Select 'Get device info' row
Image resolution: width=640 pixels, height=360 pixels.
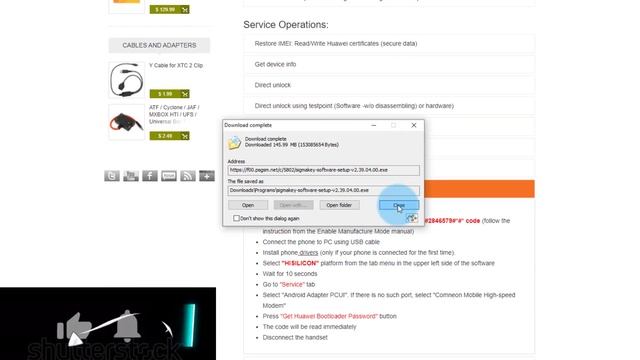coord(389,64)
